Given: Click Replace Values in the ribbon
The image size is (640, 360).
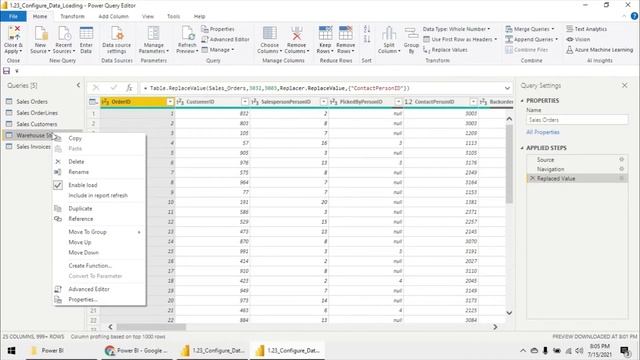Looking at the screenshot, I should pos(445,50).
